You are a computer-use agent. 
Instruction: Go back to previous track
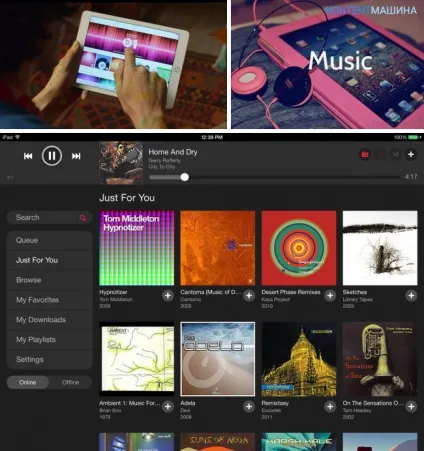coord(28,156)
